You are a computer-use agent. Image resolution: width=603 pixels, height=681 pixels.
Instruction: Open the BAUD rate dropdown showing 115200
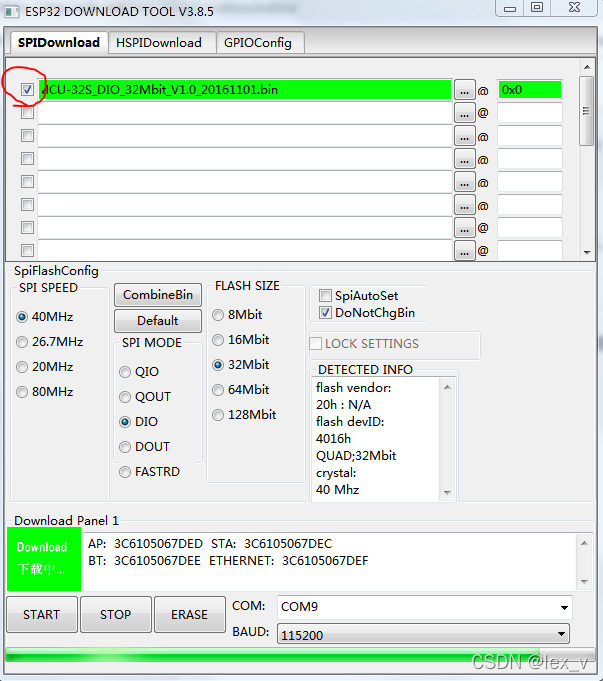[x=423, y=634]
